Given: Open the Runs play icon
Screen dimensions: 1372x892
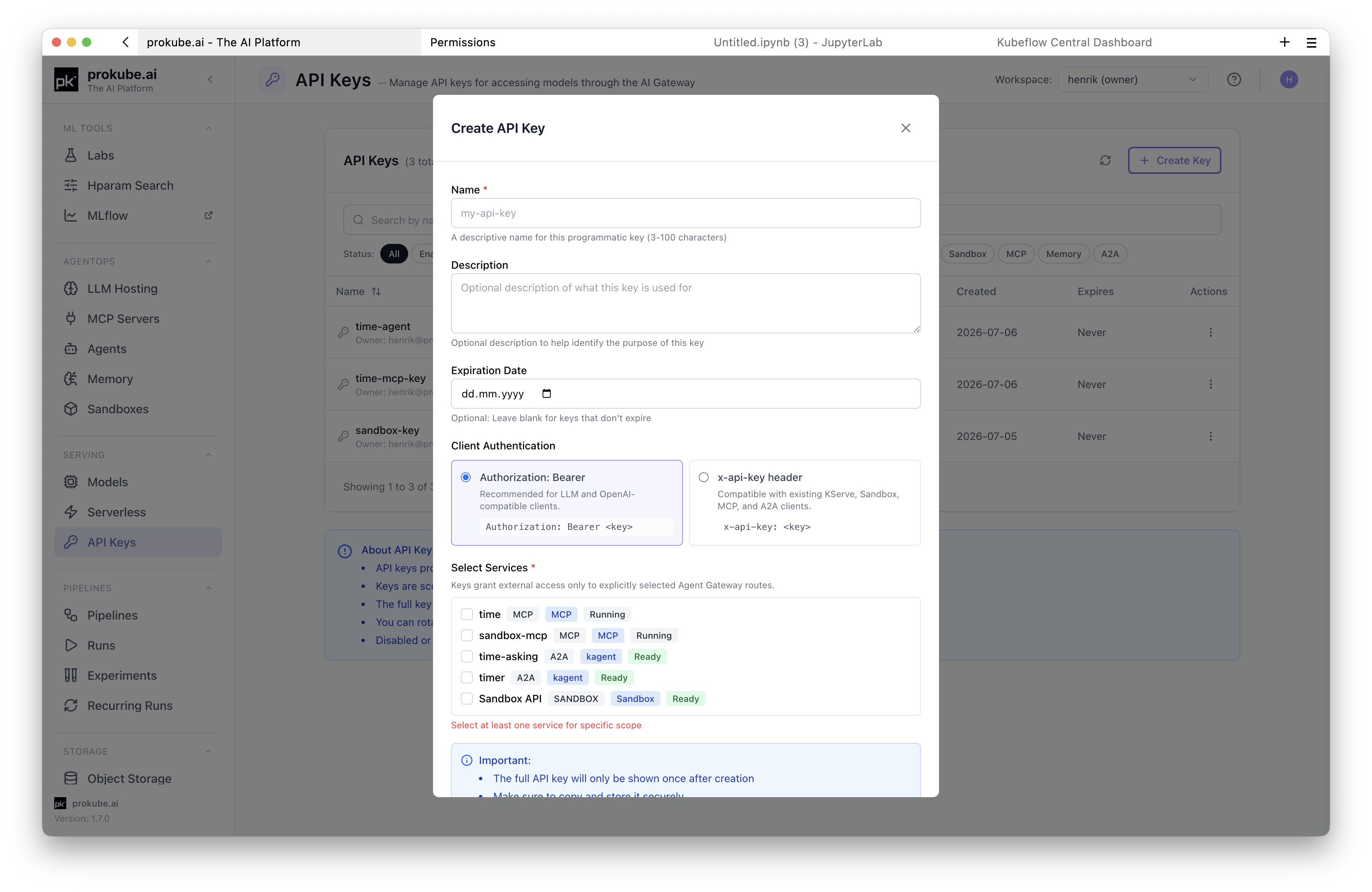Looking at the screenshot, I should tap(70, 645).
